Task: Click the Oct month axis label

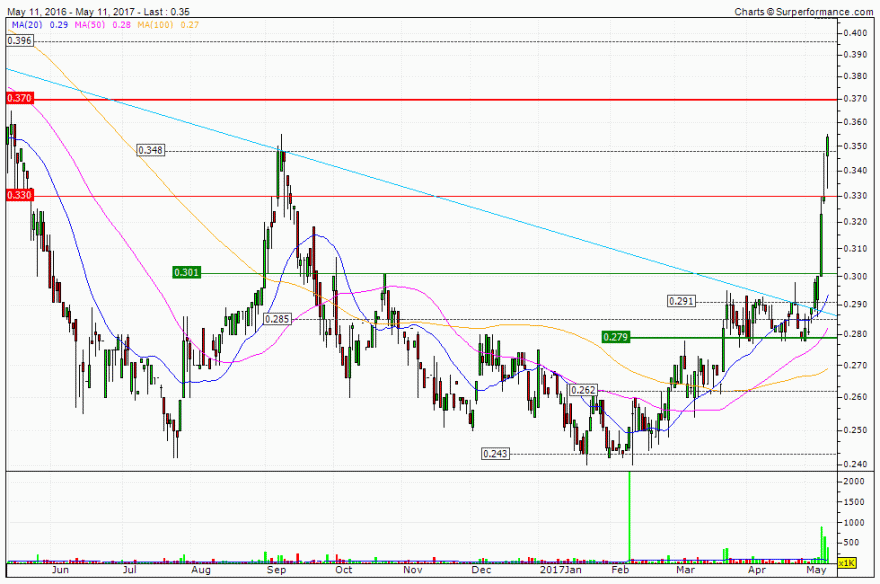Action: click(343, 570)
